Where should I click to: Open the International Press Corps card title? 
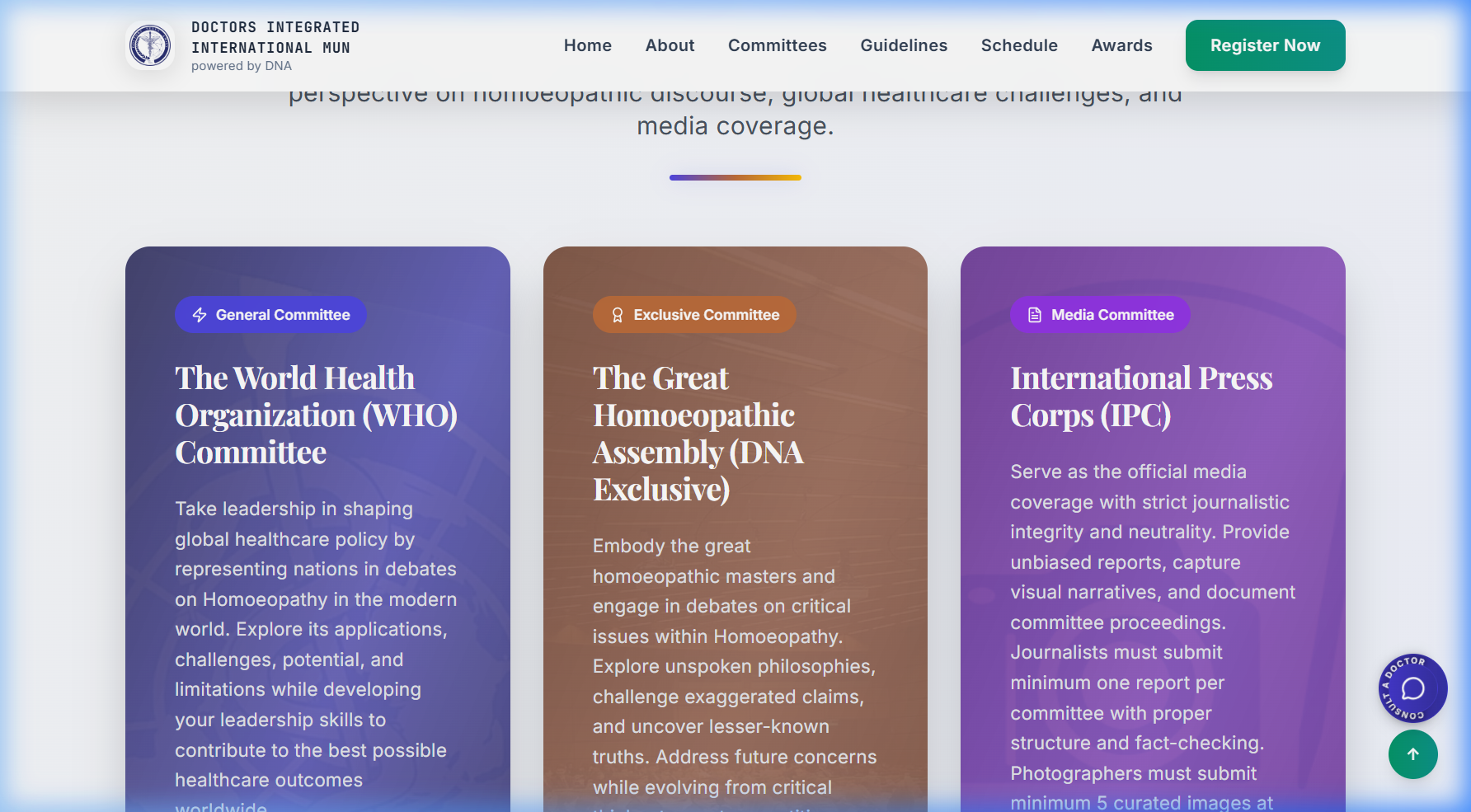[1141, 397]
